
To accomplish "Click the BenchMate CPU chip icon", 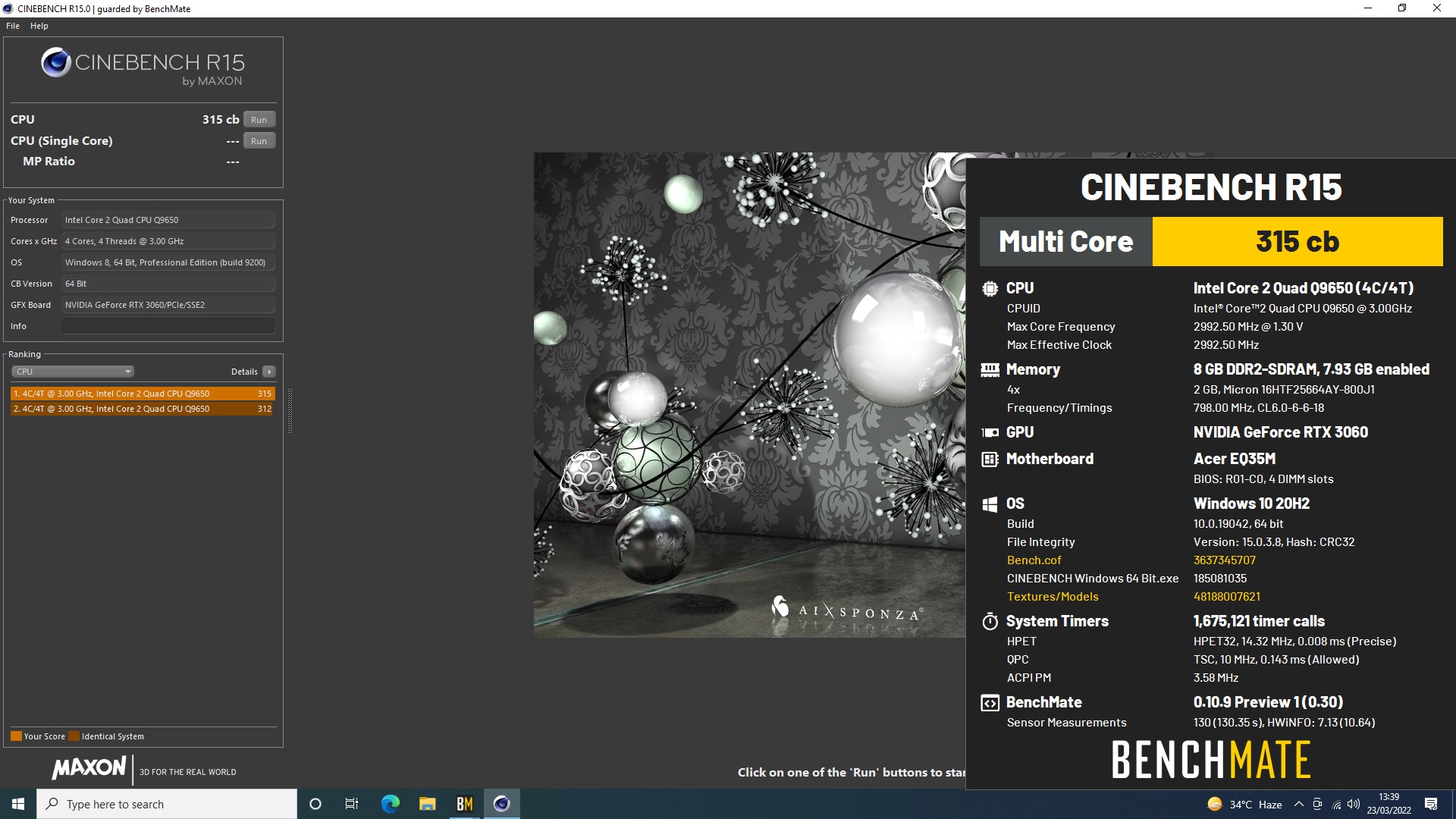I will pyautogui.click(x=990, y=288).
